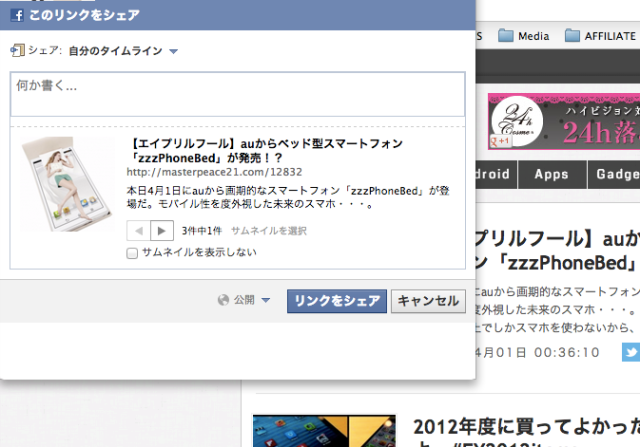Screen dimensions: 640x447
Task: Click the 3件中1件 thumbnail counter text
Action: click(202, 231)
